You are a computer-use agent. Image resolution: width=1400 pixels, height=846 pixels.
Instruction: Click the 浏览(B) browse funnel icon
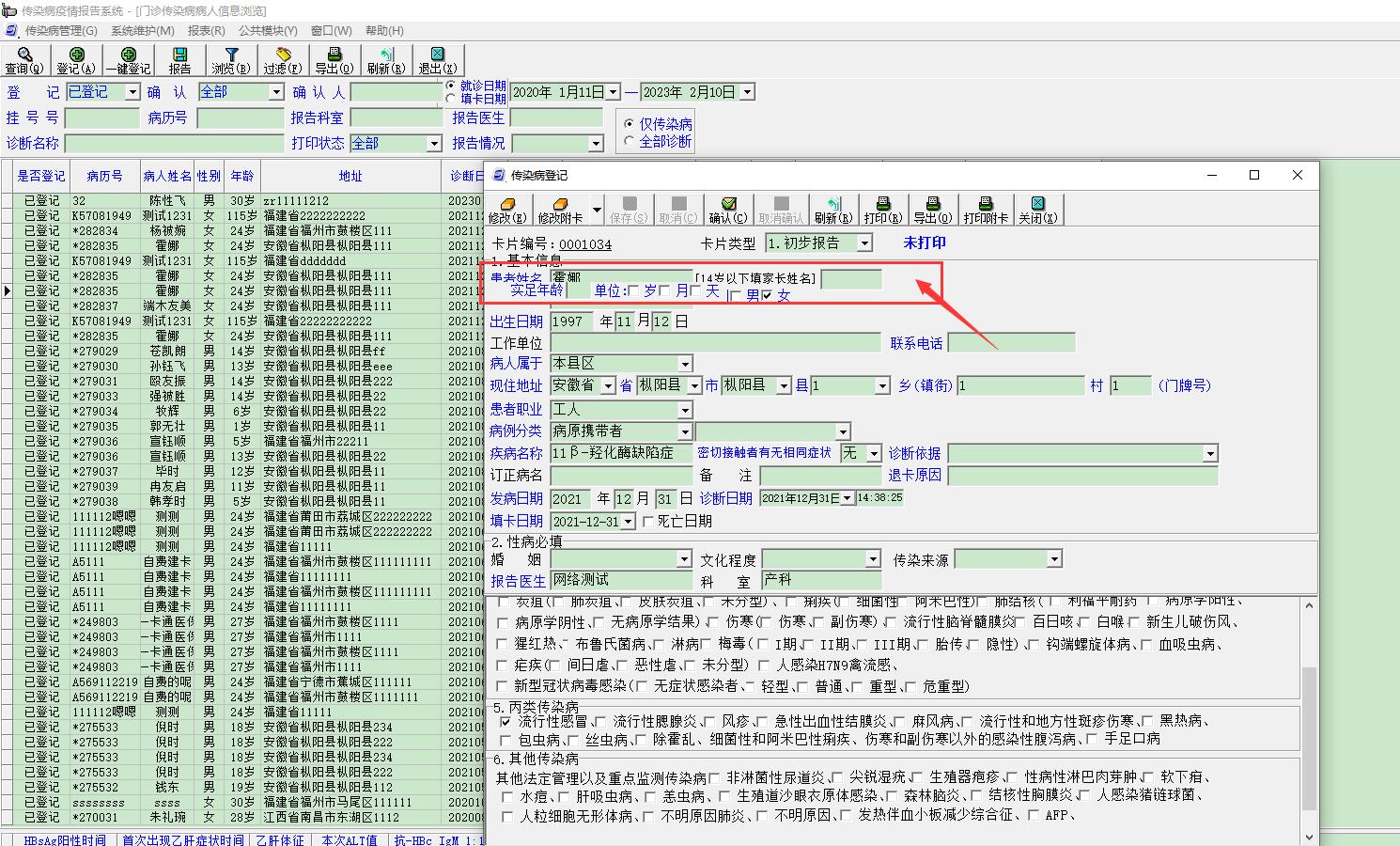[231, 55]
